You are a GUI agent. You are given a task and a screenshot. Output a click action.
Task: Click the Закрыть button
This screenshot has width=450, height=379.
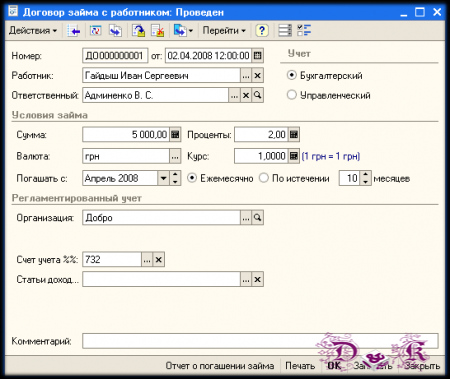(x=422, y=366)
